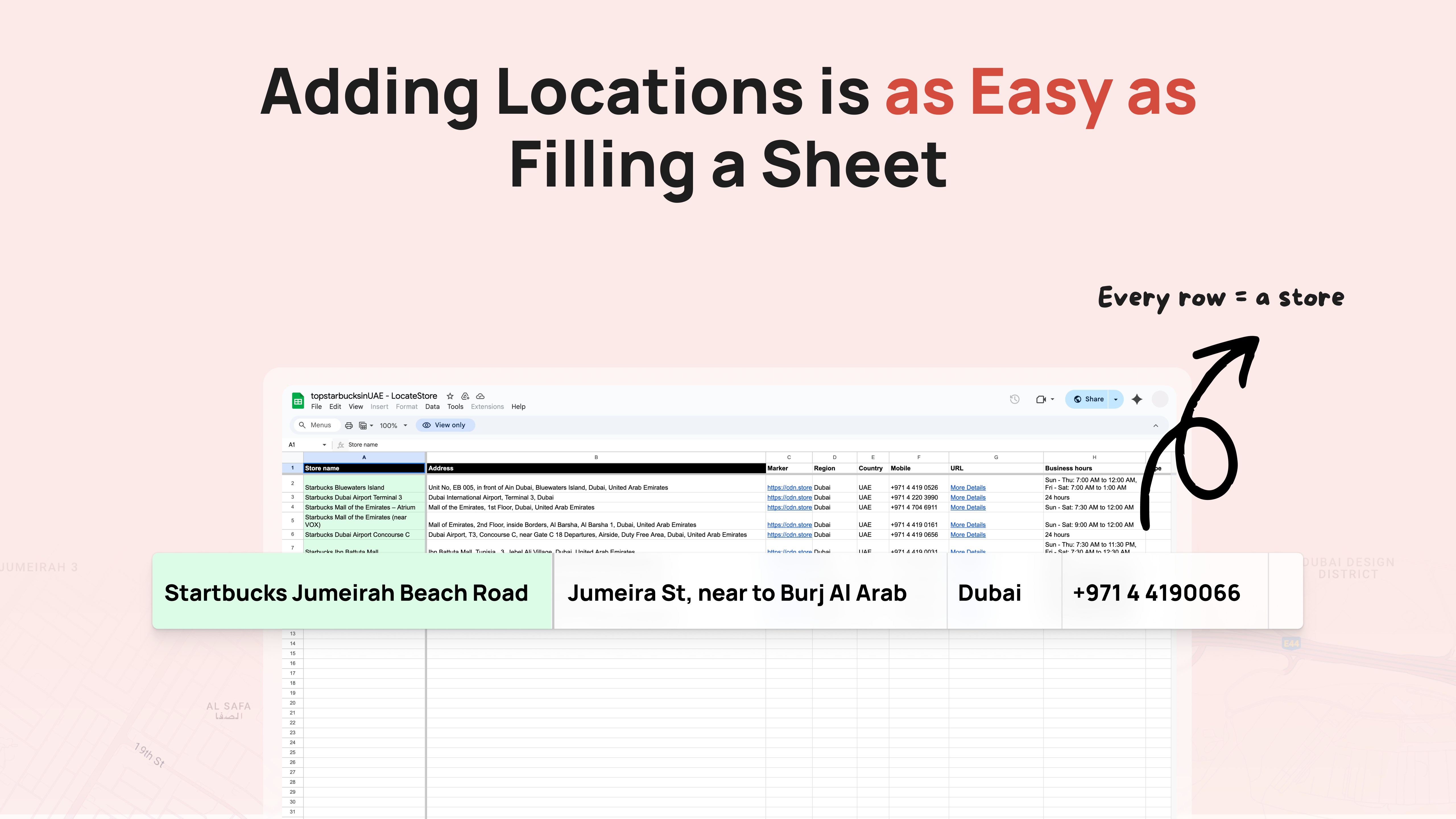Click the Share button

[x=1088, y=399]
